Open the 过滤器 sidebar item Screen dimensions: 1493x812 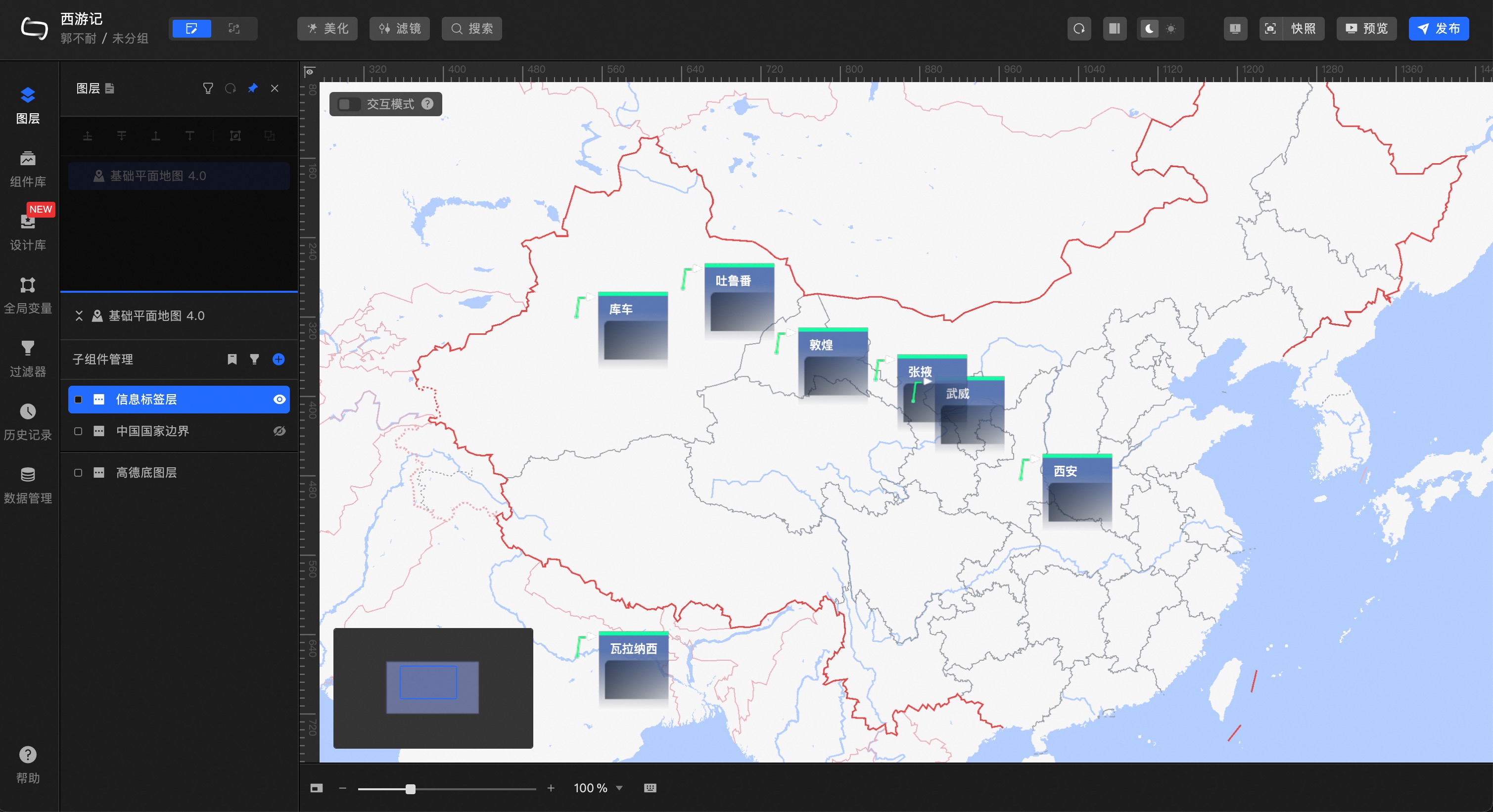point(28,358)
